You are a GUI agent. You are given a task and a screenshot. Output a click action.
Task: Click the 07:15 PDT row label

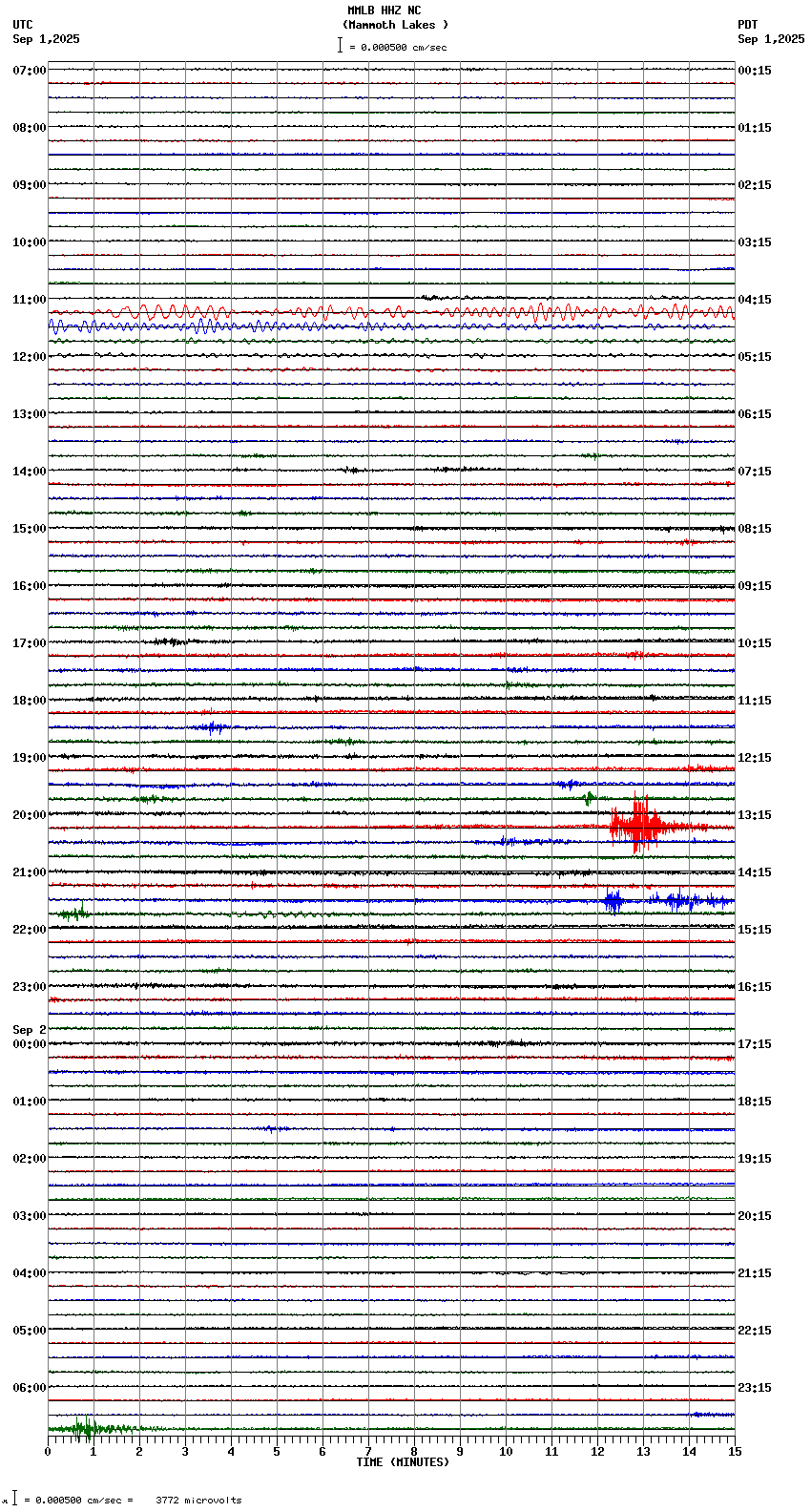tap(755, 472)
